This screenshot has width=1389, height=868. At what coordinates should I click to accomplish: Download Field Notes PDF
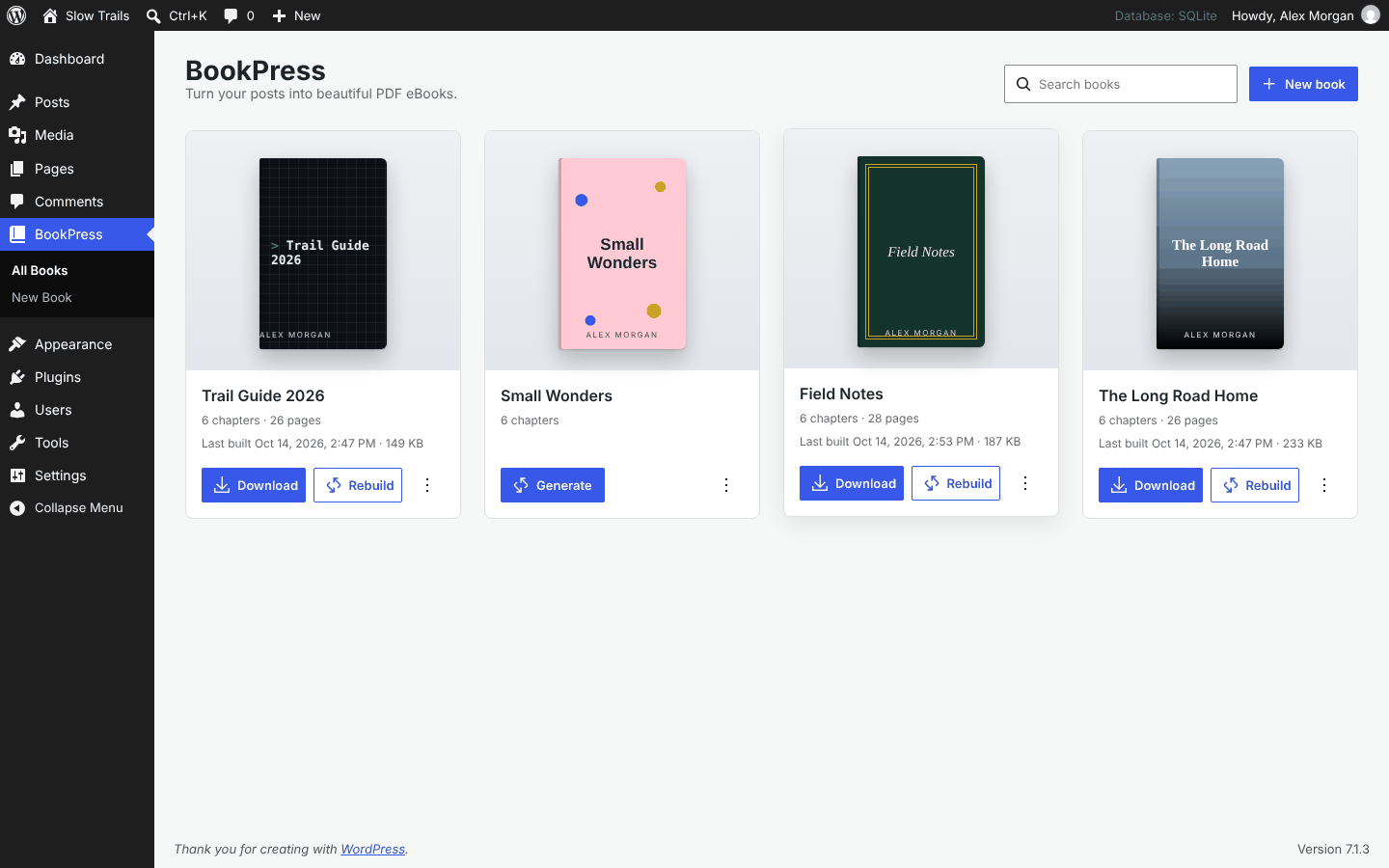tap(852, 483)
